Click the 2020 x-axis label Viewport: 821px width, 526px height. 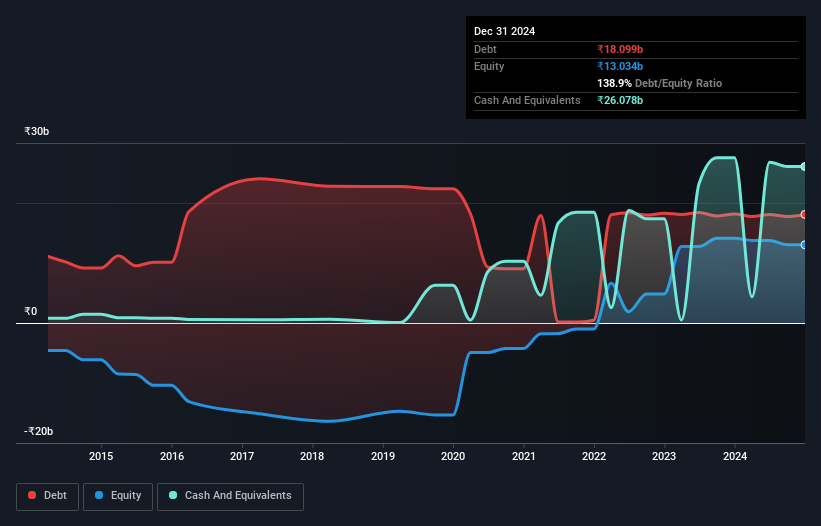453,456
